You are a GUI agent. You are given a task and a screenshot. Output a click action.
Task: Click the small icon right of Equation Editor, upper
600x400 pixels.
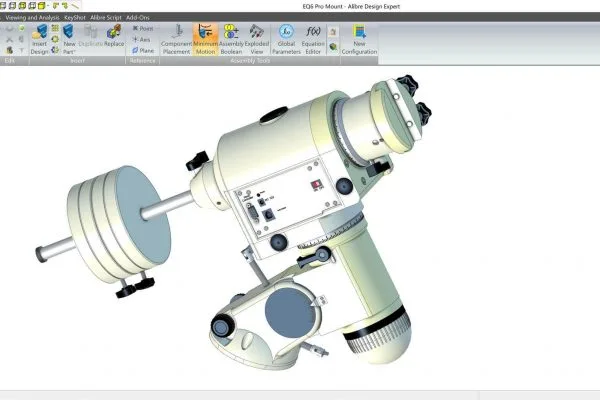click(x=333, y=32)
